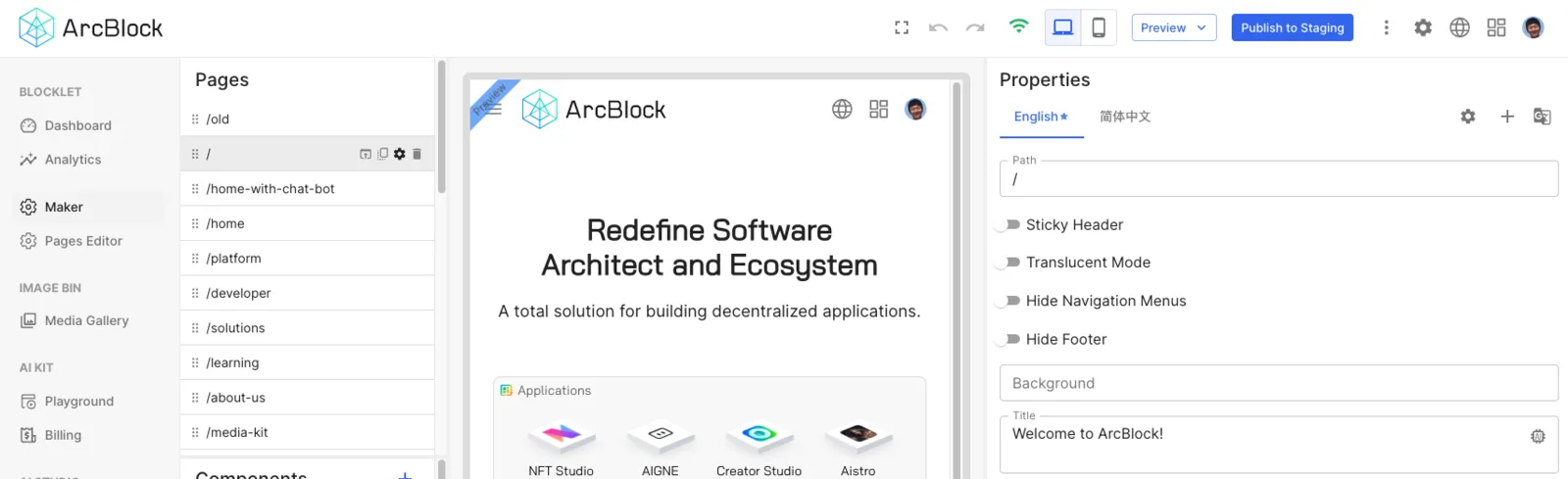1568x479 pixels.
Task: Switch to the English properties tab
Action: (1041, 117)
